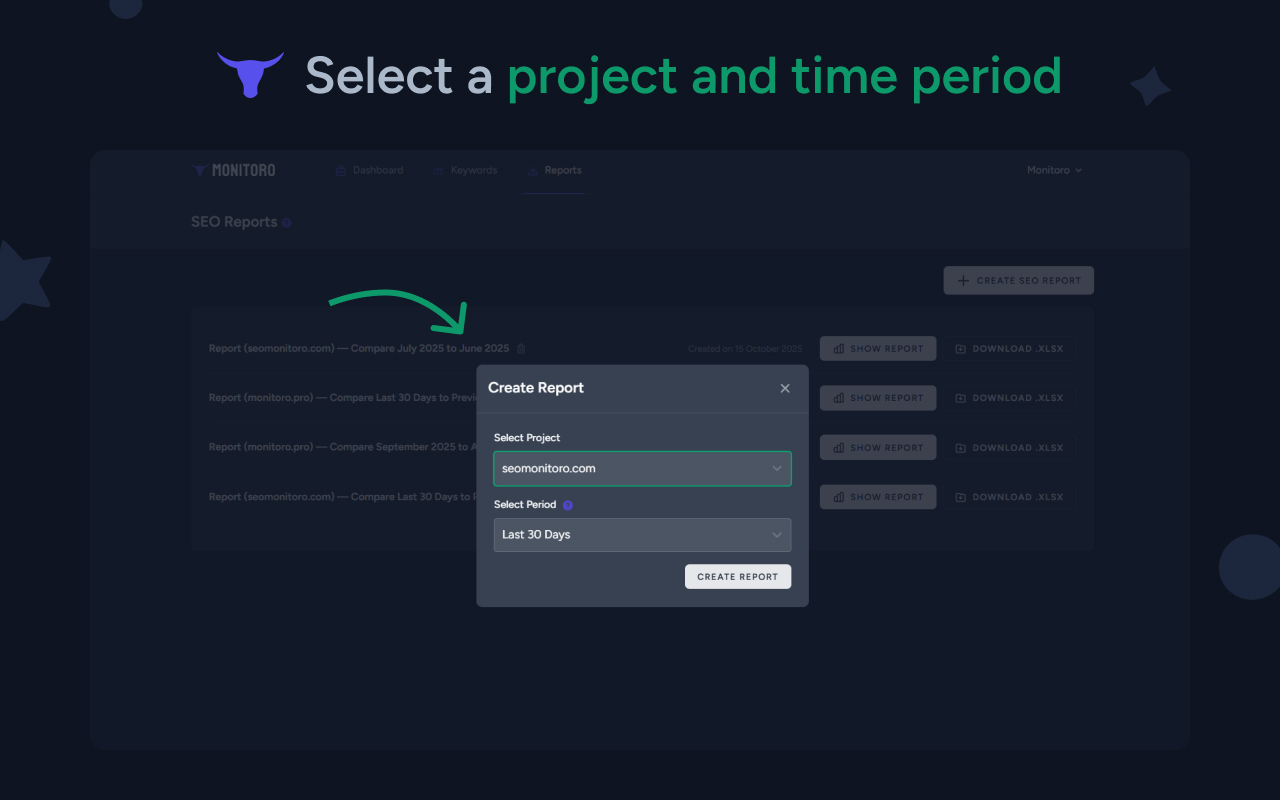The image size is (1280, 800).
Task: Close the Create Report dialog with X
Action: (x=785, y=388)
